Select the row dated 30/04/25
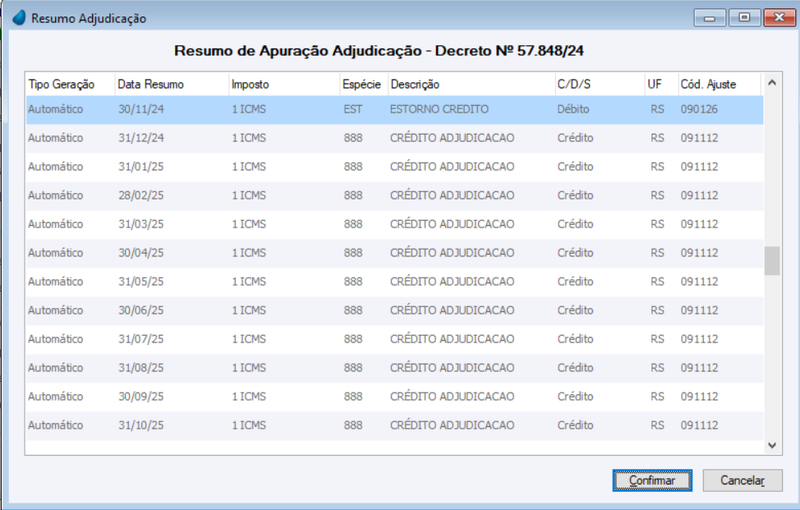The width and height of the screenshot is (800, 510). [394, 253]
